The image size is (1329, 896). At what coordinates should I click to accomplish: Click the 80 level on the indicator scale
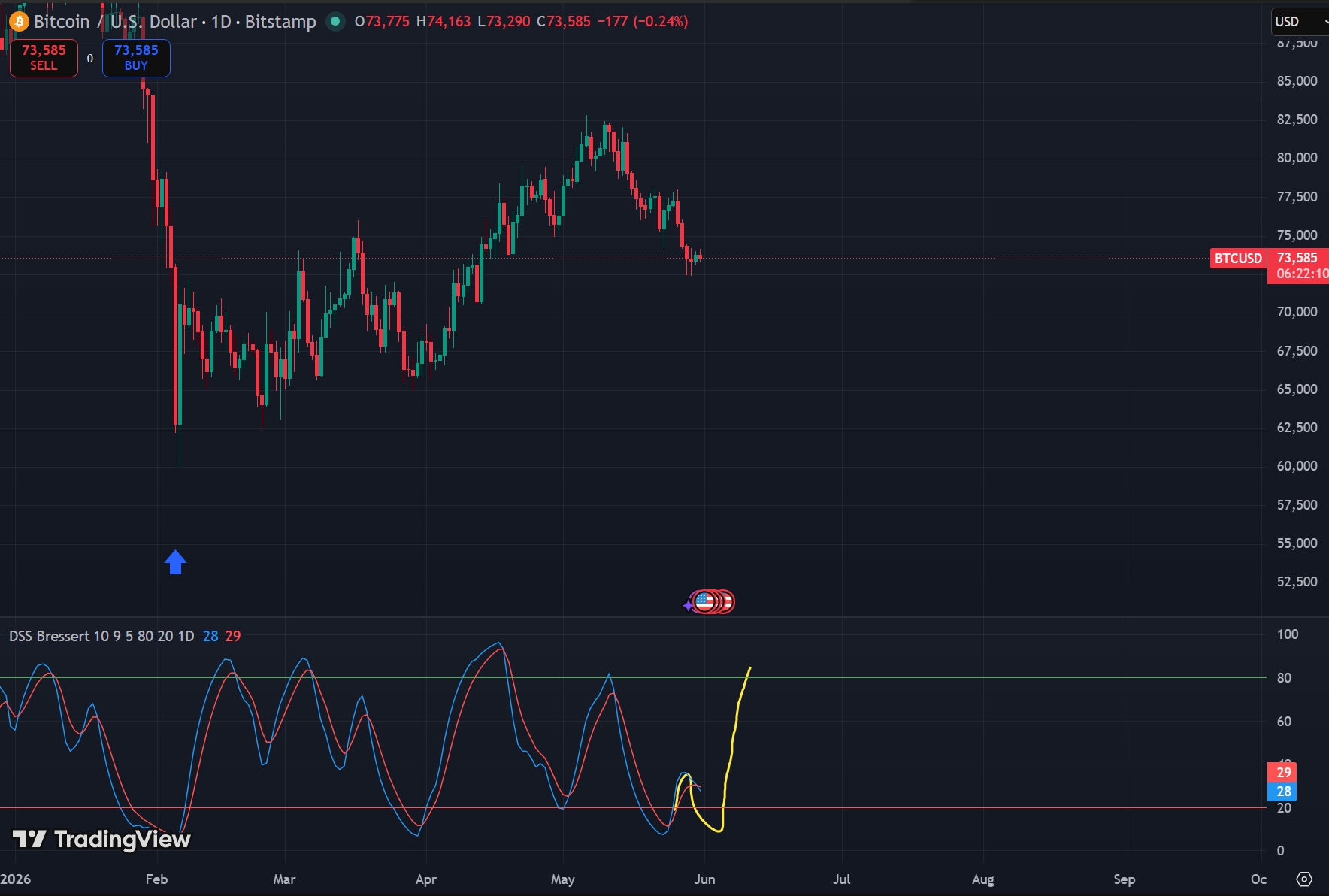tap(1284, 678)
